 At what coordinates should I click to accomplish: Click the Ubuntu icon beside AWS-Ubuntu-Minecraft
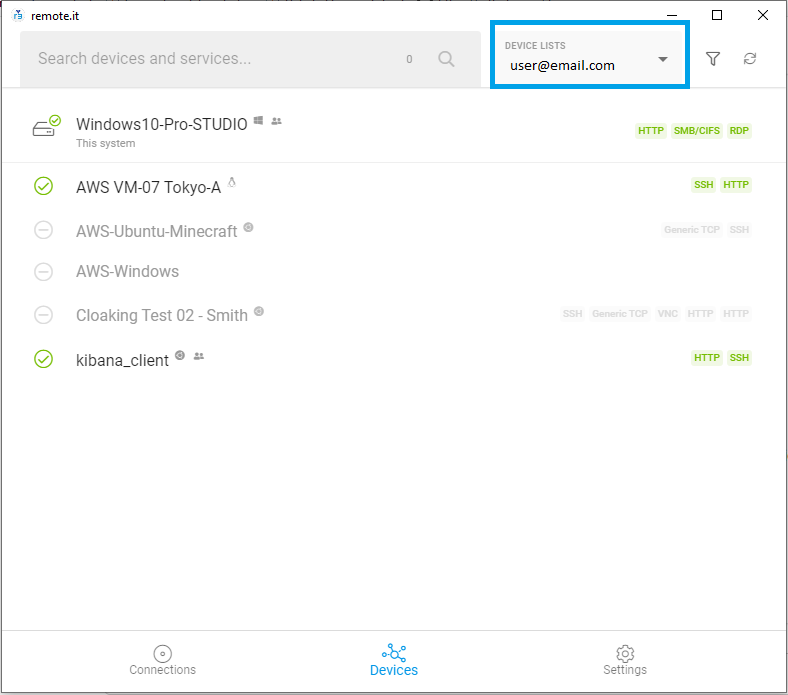pyautogui.click(x=248, y=227)
